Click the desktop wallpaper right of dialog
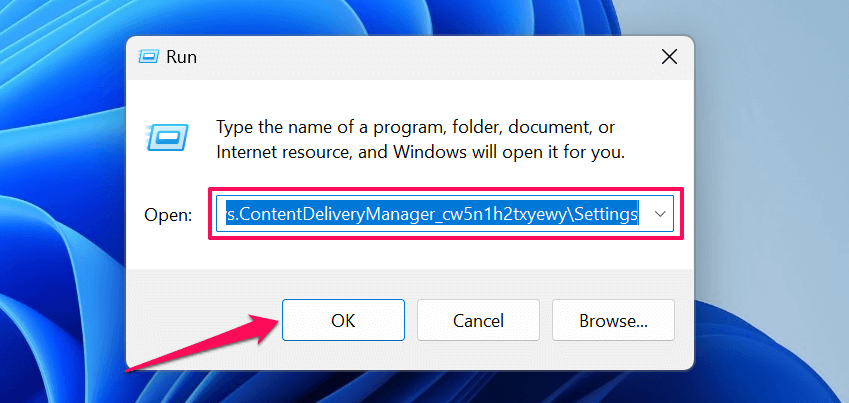This screenshot has width=849, height=403. coord(770,200)
